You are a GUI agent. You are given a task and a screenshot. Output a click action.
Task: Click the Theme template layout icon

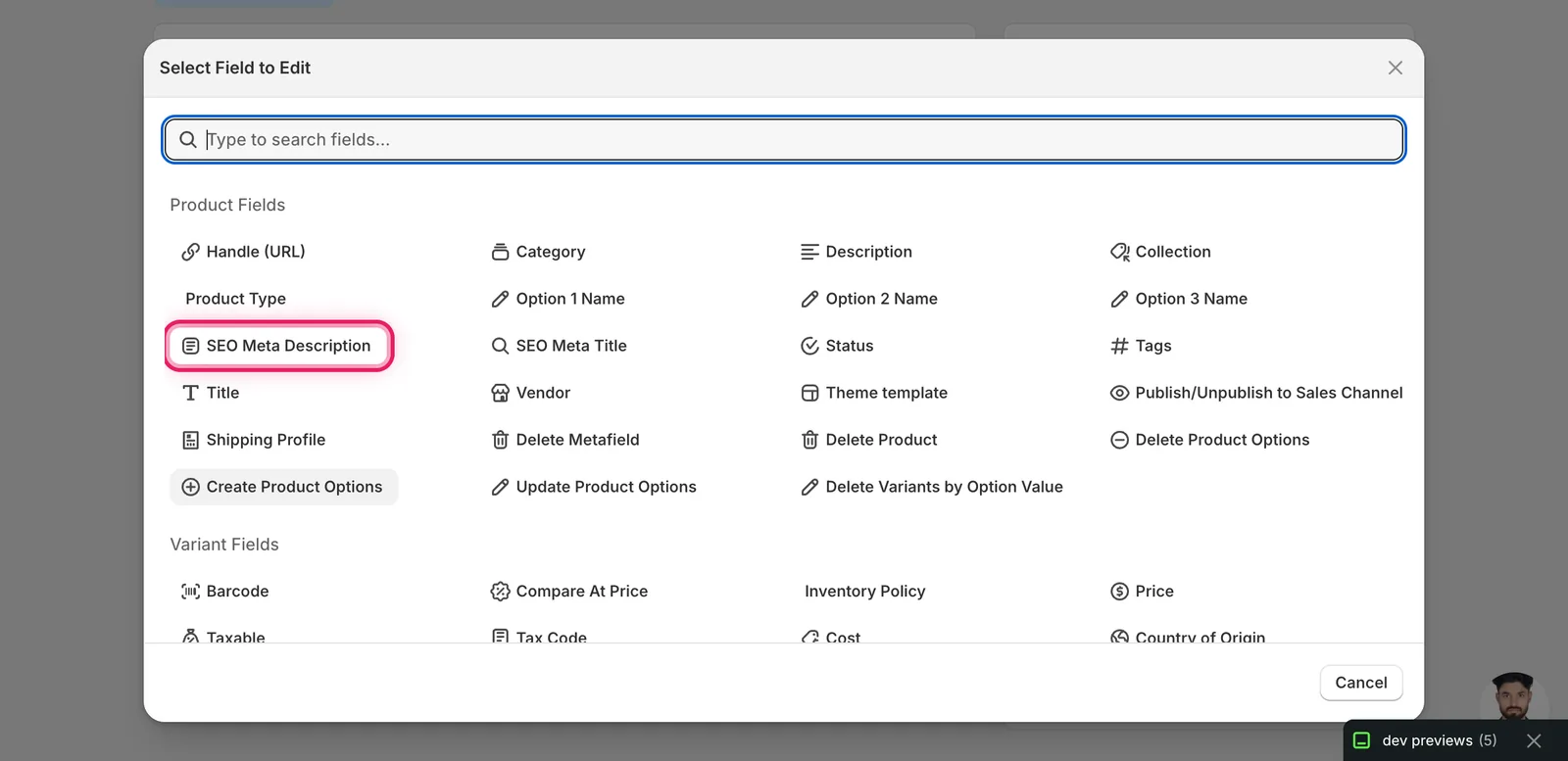coord(809,393)
